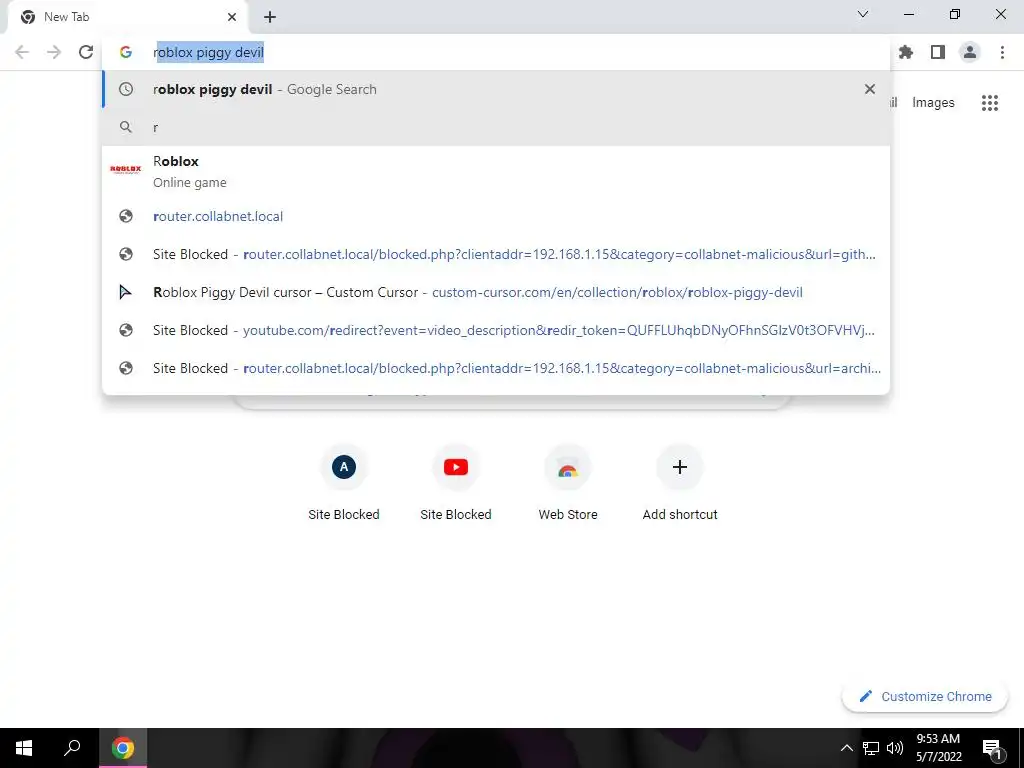Open the Google apps grid

click(x=990, y=103)
